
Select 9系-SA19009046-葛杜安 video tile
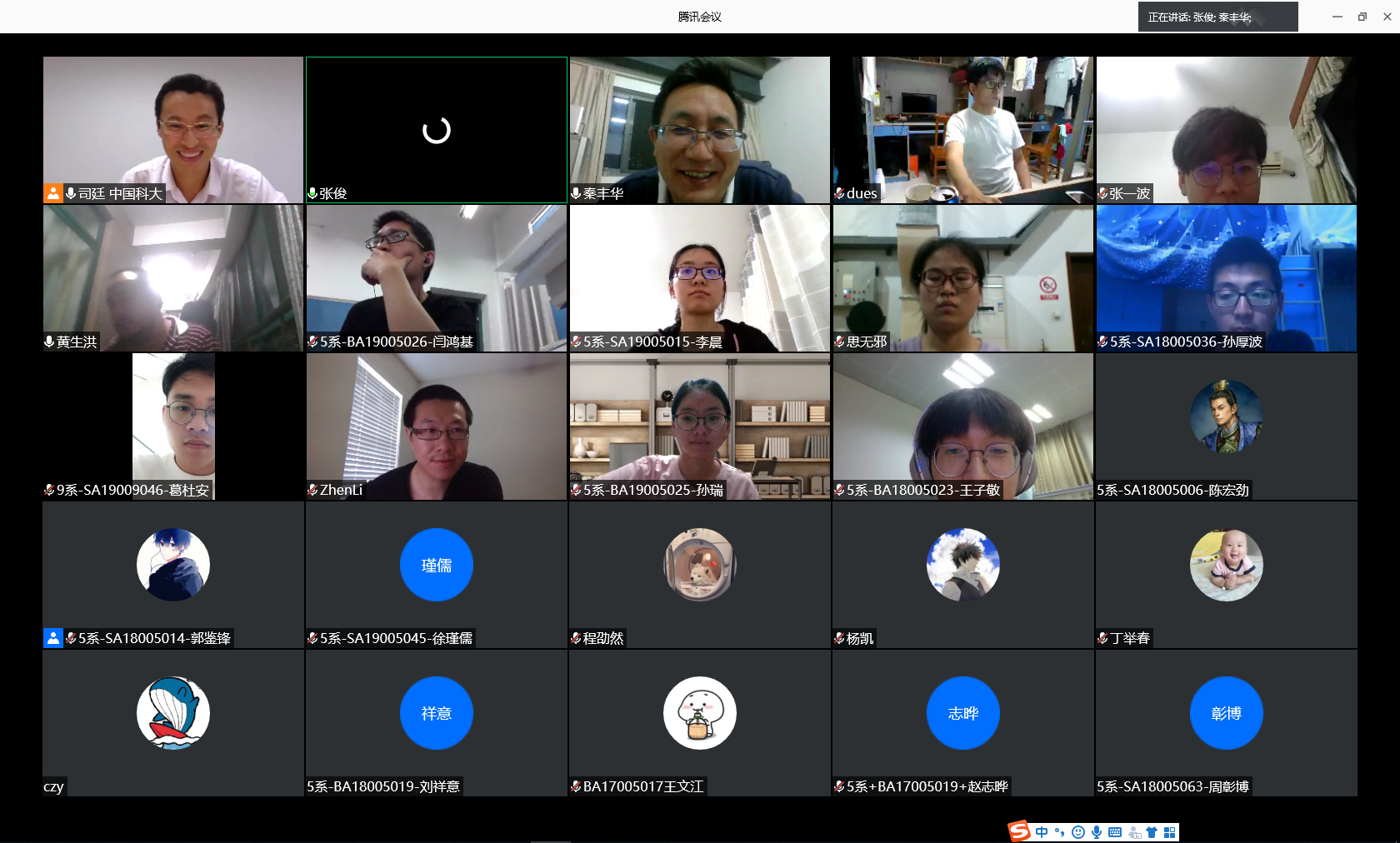click(x=173, y=426)
